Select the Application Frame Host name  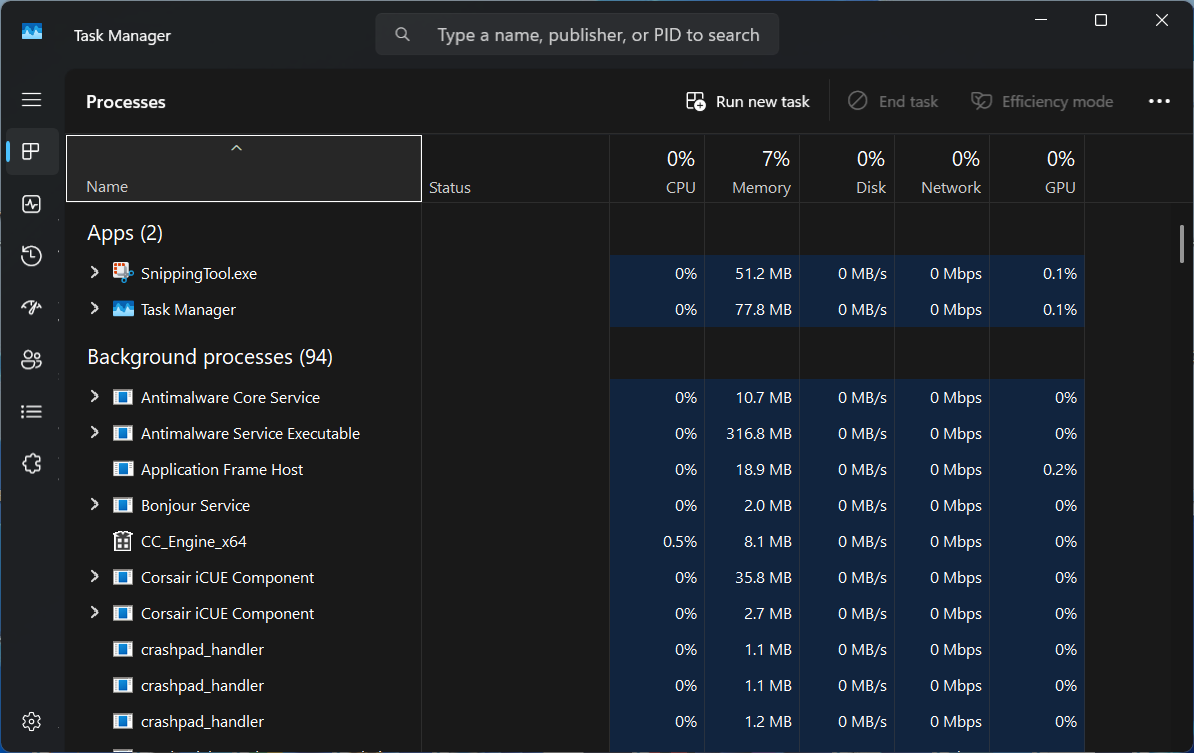[x=222, y=470]
